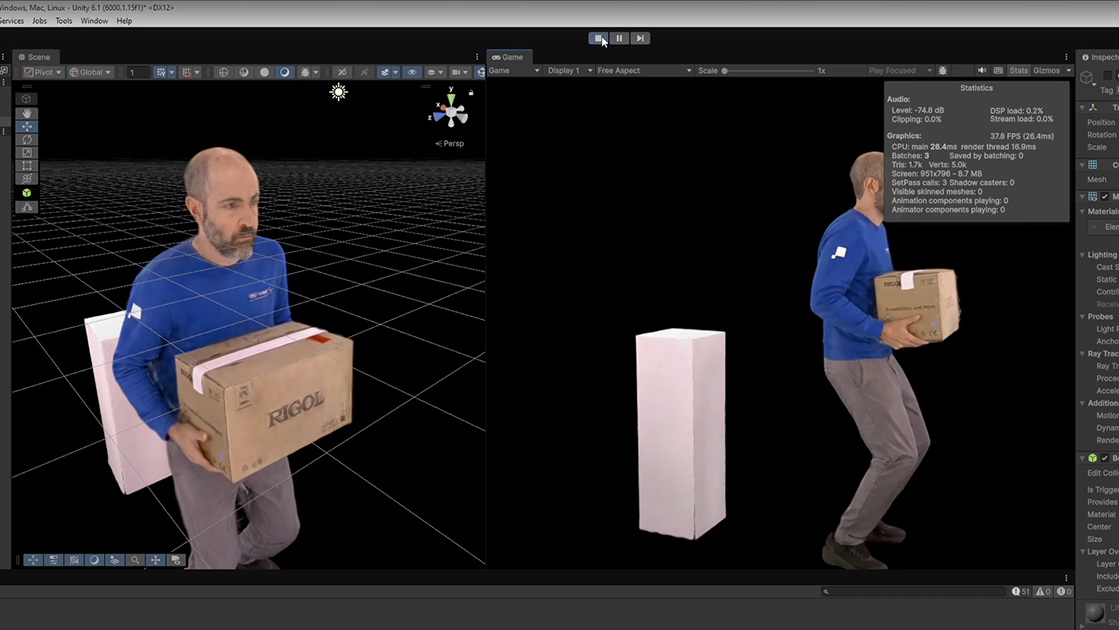
Task: Choose the shaded wireframe draw mode
Action: click(244, 72)
